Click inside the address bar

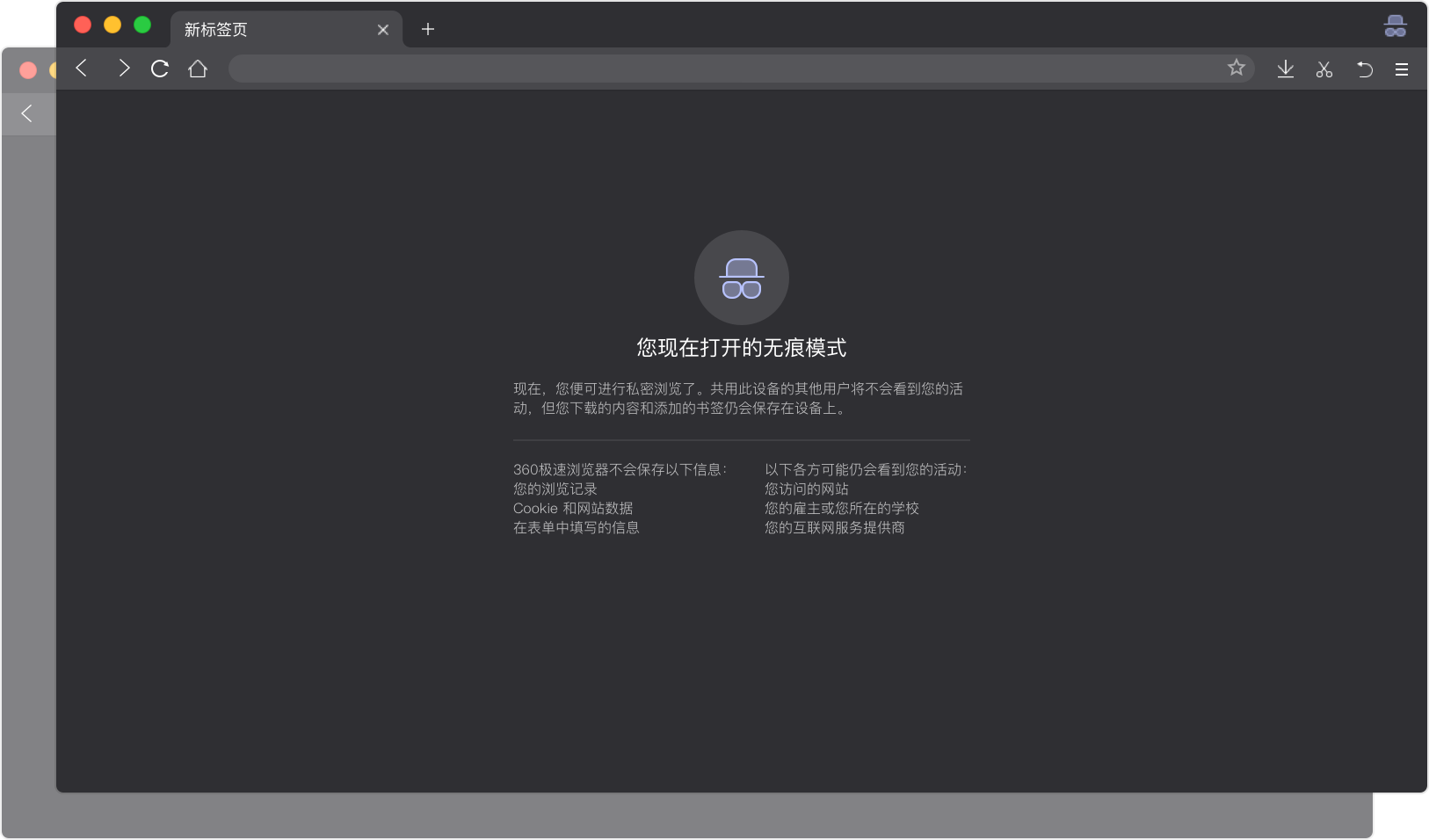coord(703,68)
